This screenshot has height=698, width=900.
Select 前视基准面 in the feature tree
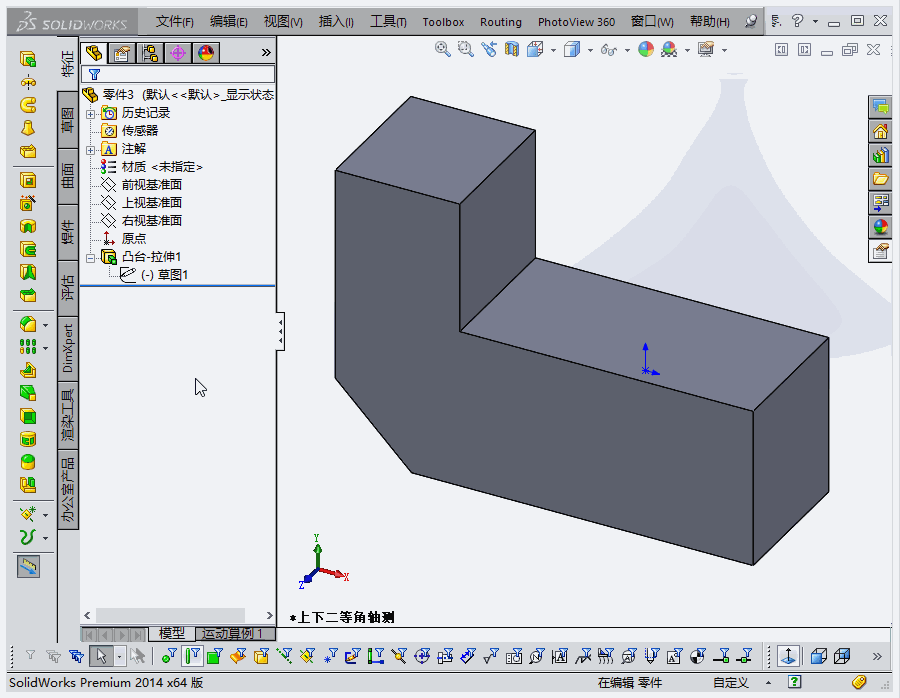pos(152,185)
